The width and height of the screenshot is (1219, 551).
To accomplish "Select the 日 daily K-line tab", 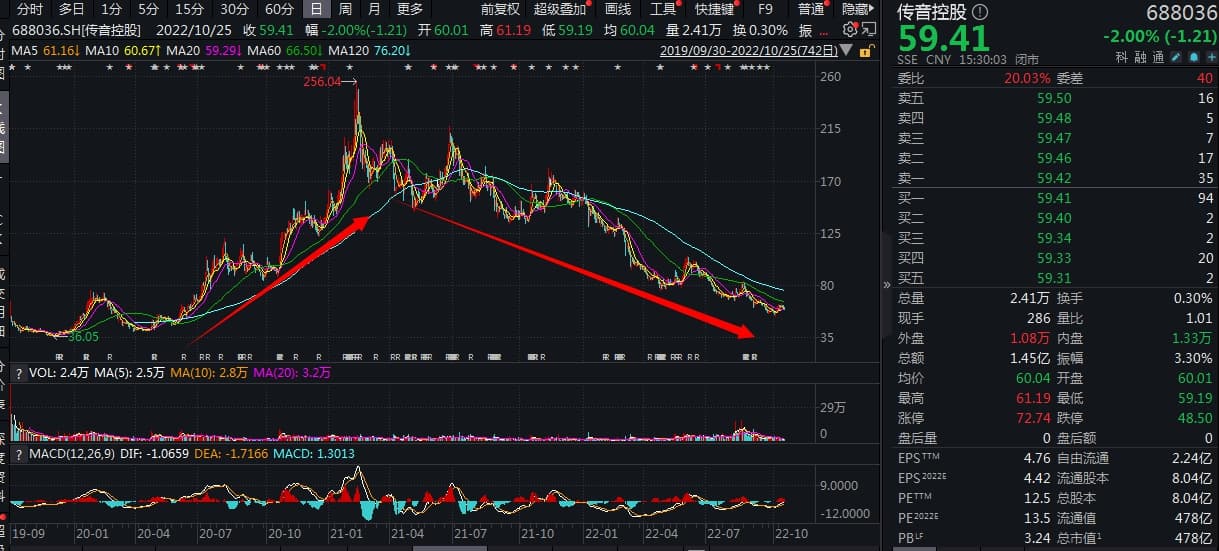I will (315, 9).
